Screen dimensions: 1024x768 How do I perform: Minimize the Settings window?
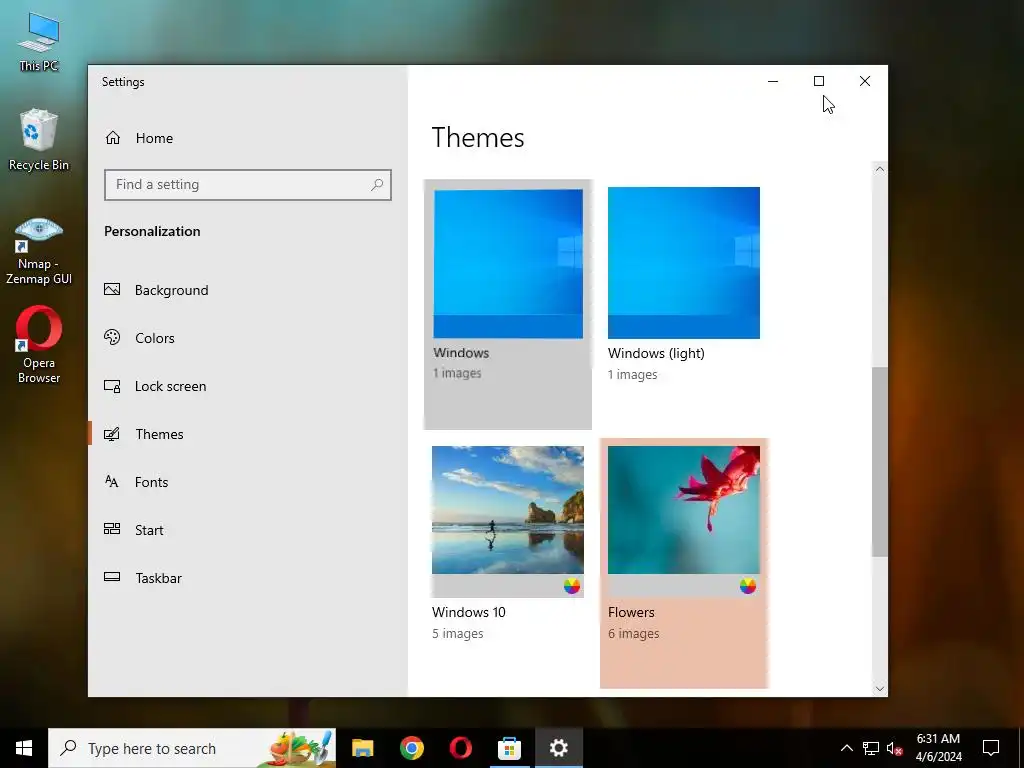pos(773,81)
